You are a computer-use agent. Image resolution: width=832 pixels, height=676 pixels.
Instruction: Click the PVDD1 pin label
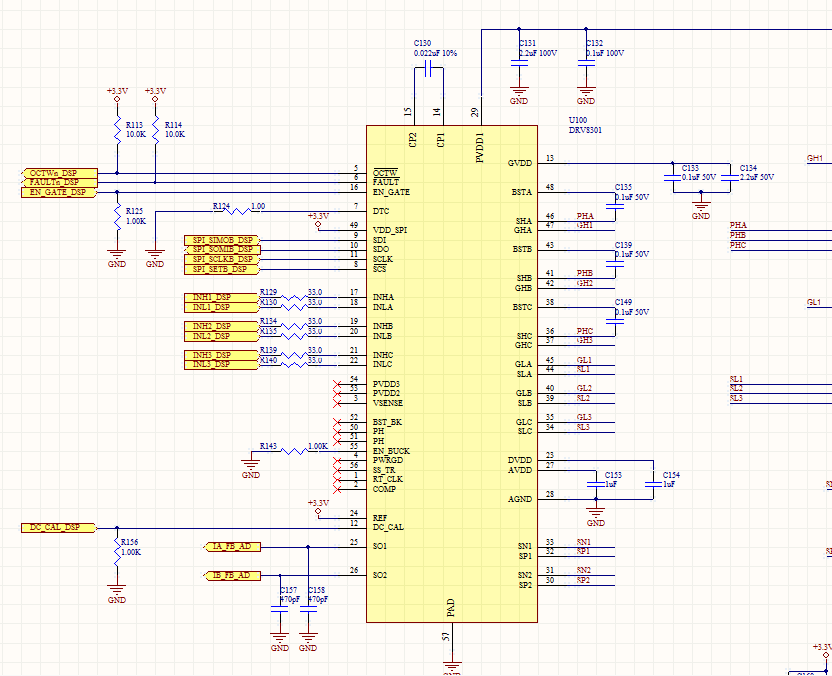480,148
